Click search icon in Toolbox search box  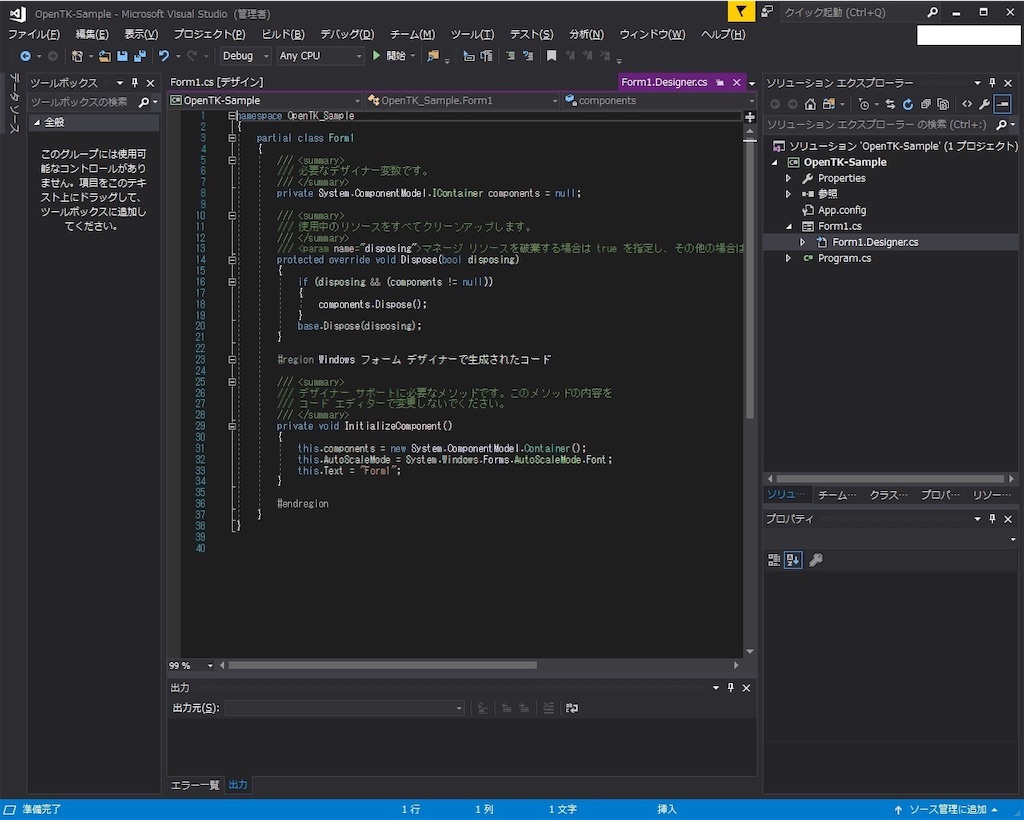[144, 102]
